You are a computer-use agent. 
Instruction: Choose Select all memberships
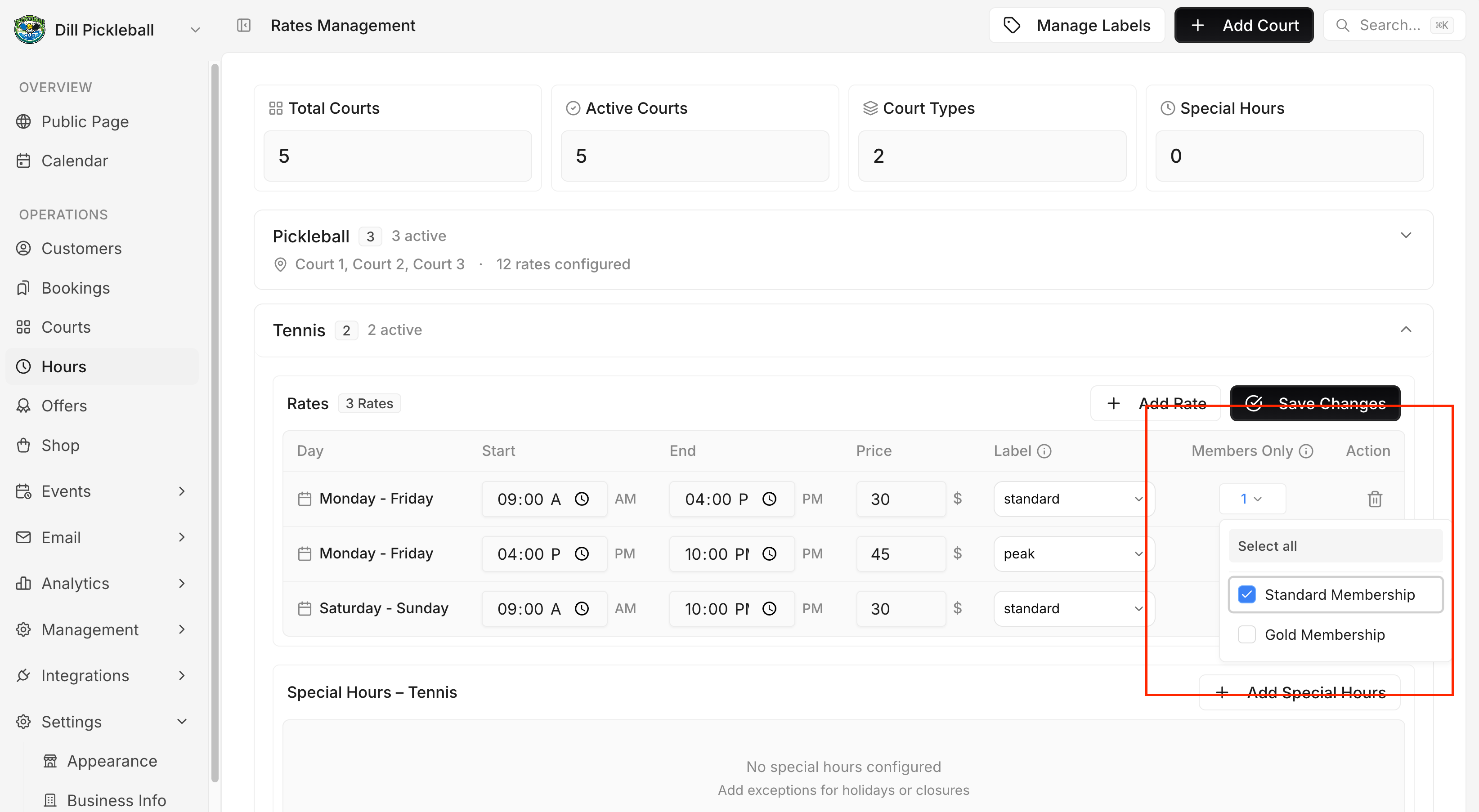tap(1335, 546)
